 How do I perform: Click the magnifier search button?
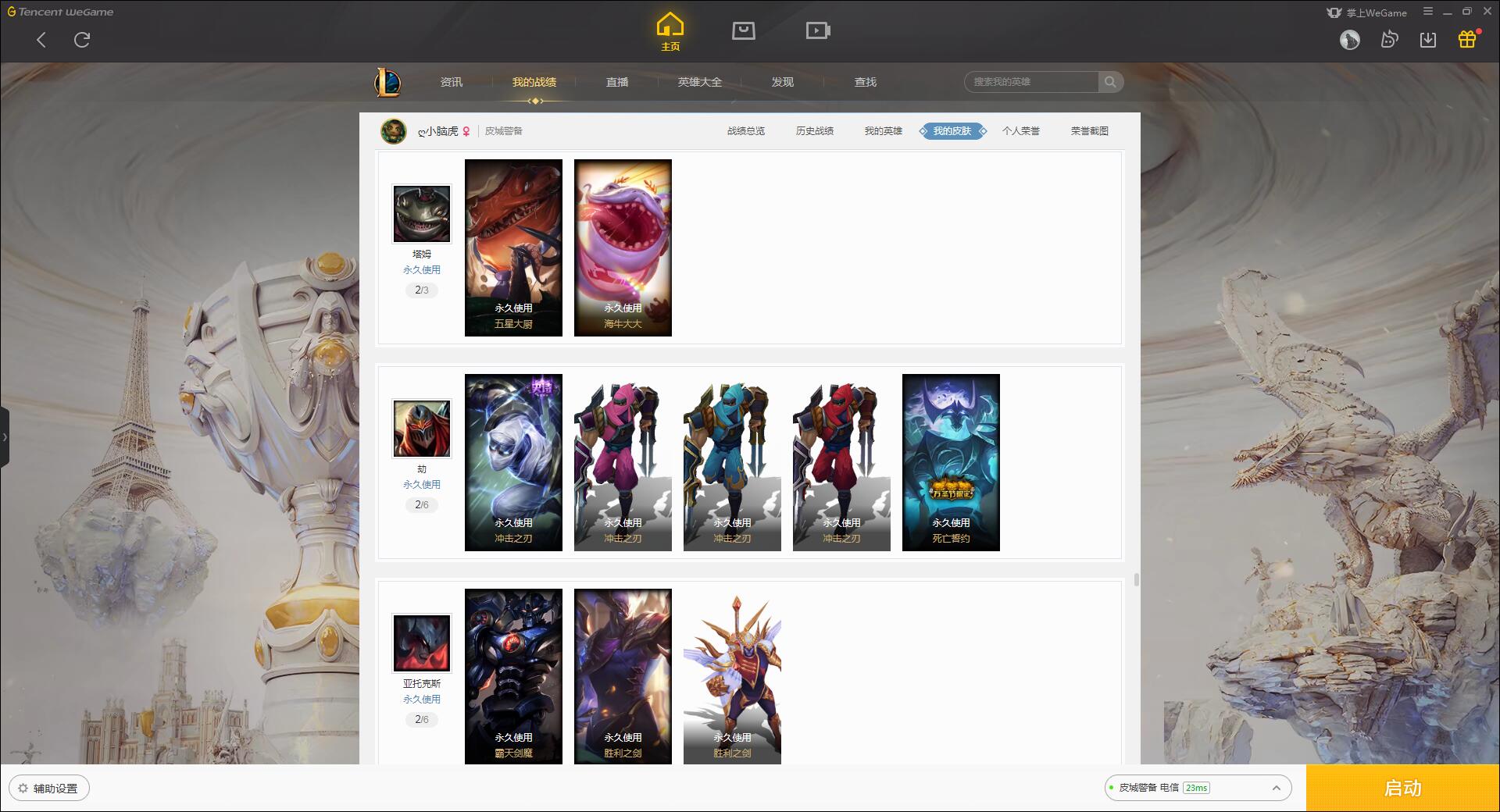click(1110, 82)
